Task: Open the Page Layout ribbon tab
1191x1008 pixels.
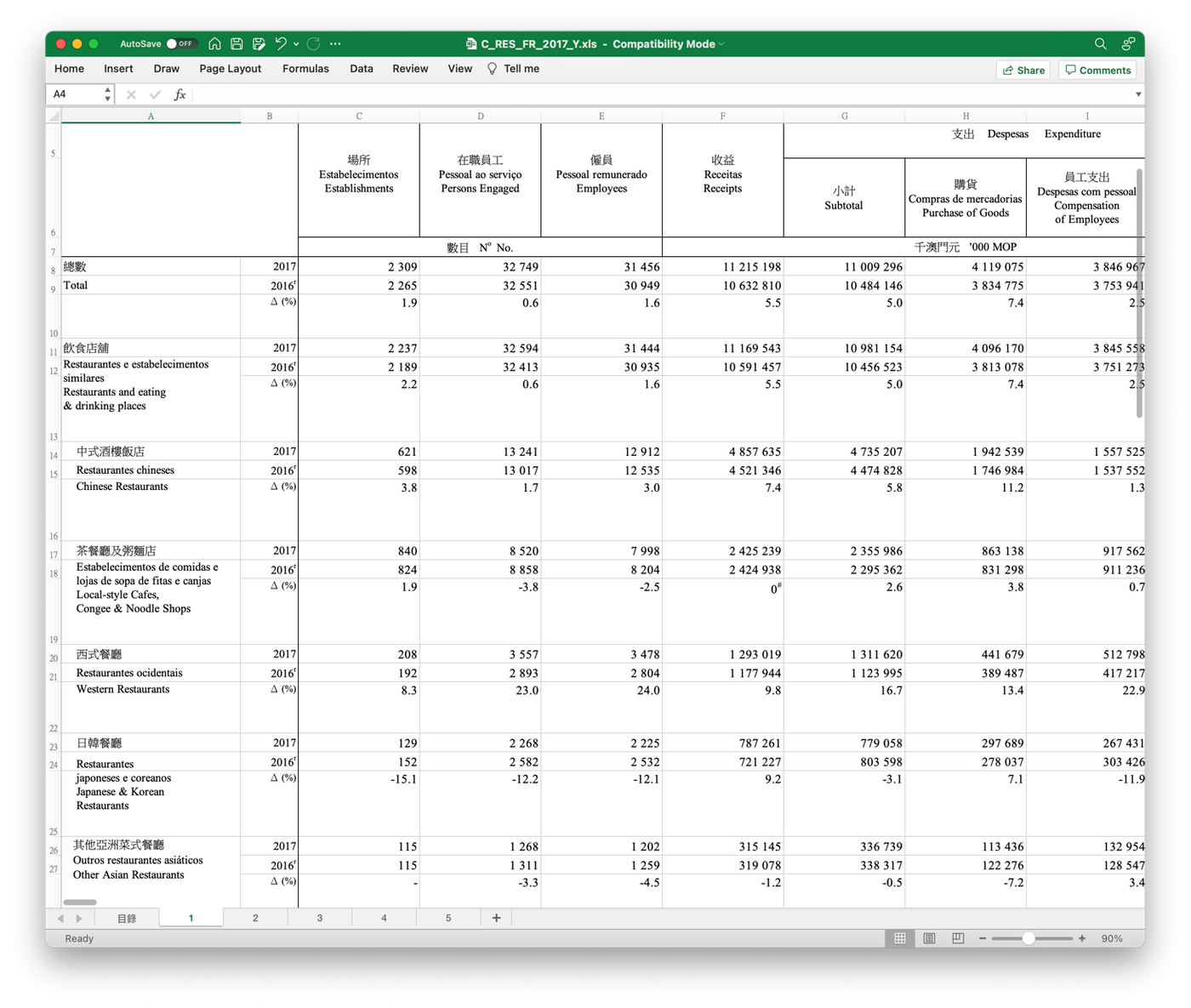Action: [231, 69]
